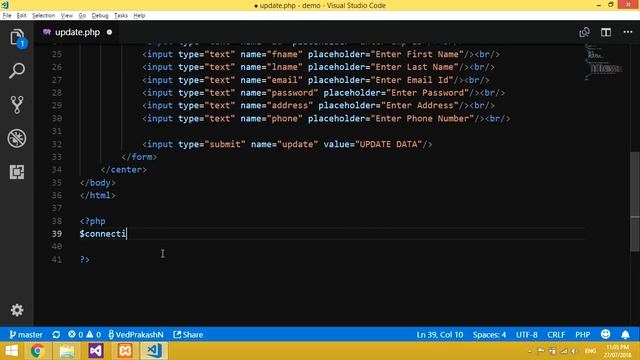Click the network icon in system tray
Viewport: 640px width, 360px height.
(564, 351)
